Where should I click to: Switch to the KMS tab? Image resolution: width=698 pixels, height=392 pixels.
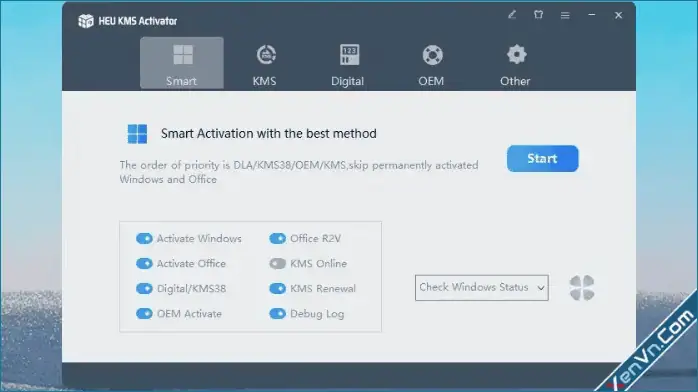(265, 65)
